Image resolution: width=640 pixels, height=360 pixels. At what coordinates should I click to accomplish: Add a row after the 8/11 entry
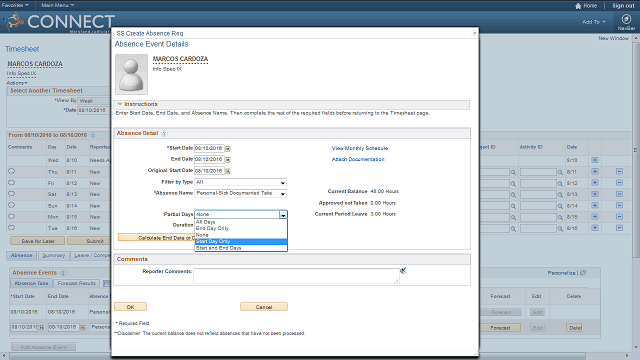coord(595,171)
